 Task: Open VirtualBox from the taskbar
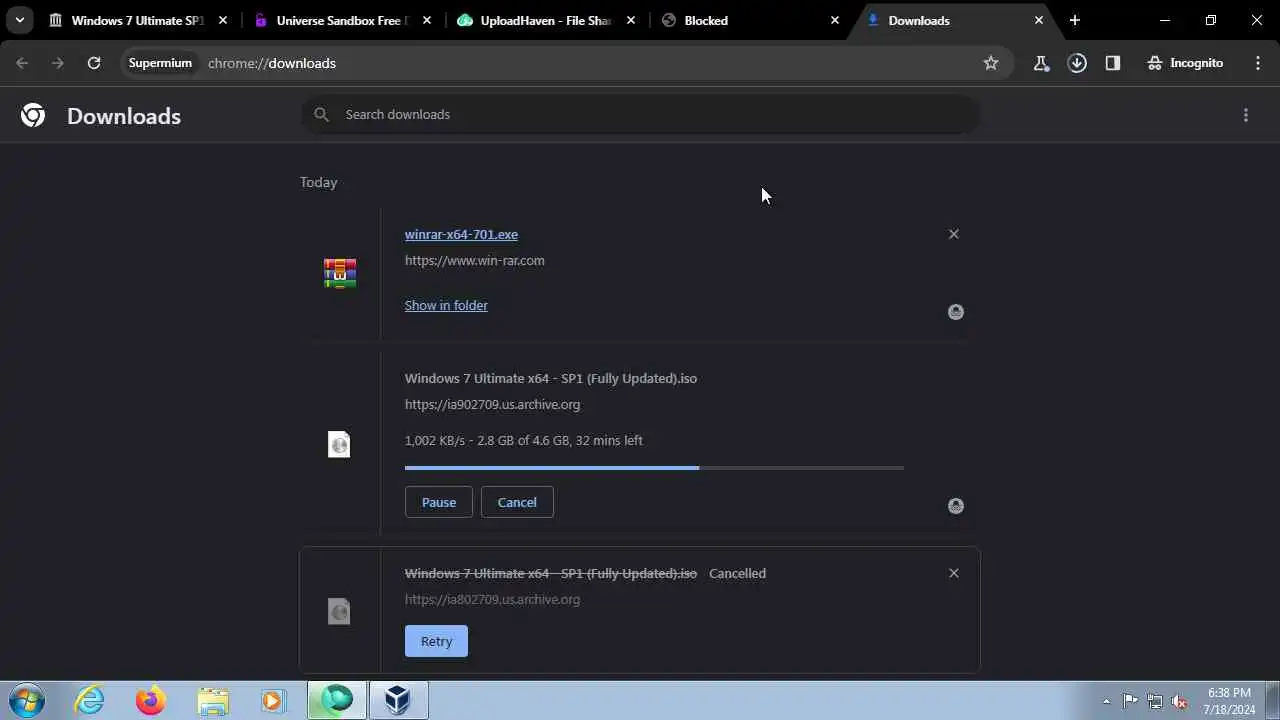(x=399, y=700)
